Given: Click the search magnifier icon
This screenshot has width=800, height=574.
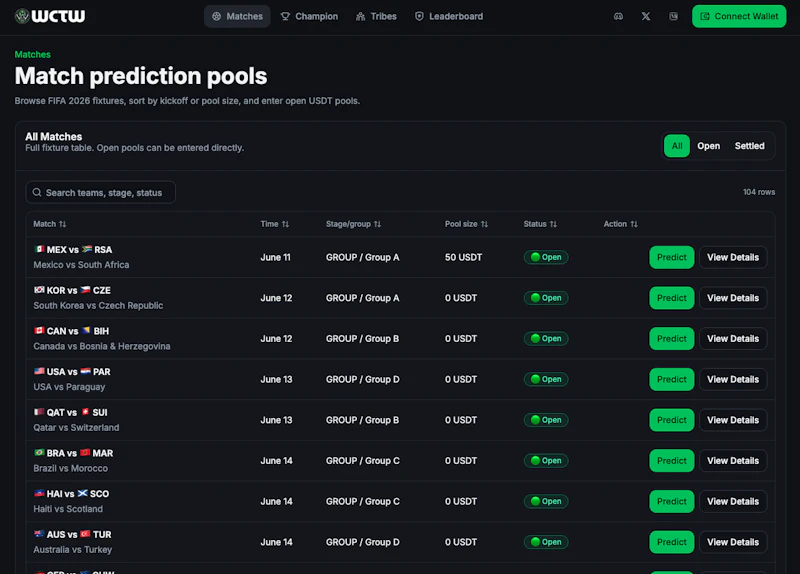Looking at the screenshot, I should point(37,192).
